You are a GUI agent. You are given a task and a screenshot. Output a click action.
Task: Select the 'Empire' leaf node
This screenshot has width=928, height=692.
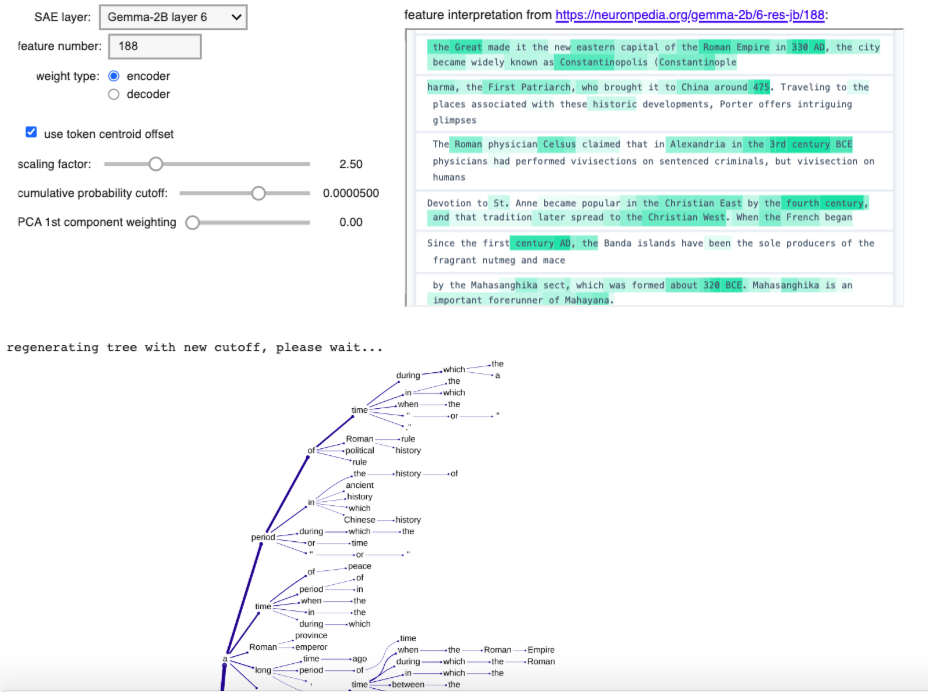pyautogui.click(x=540, y=650)
